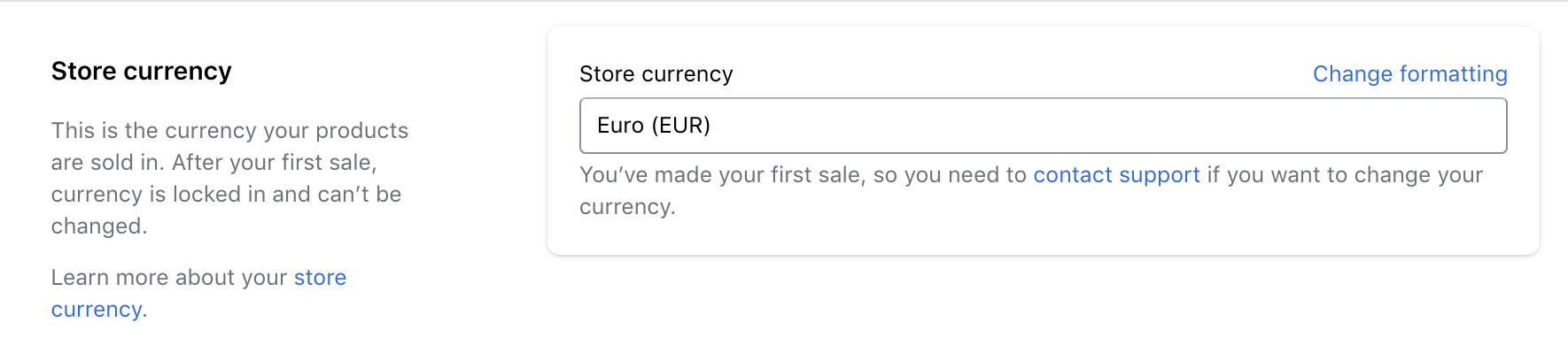Viewport: 1568px width, 345px height.
Task: Follow the contact support link
Action: (1116, 175)
